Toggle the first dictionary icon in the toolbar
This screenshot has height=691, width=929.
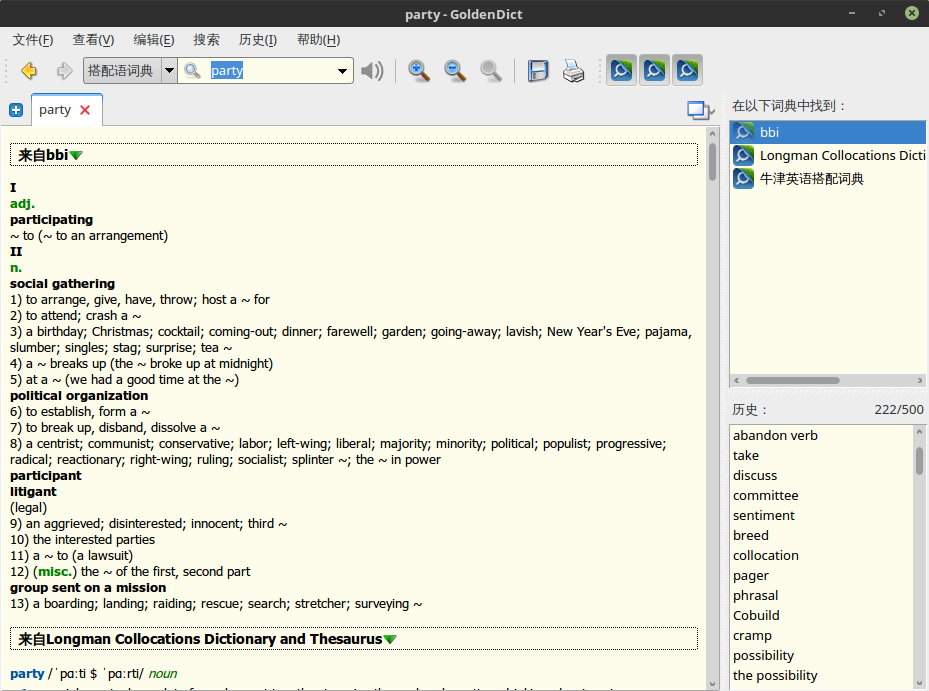[621, 71]
